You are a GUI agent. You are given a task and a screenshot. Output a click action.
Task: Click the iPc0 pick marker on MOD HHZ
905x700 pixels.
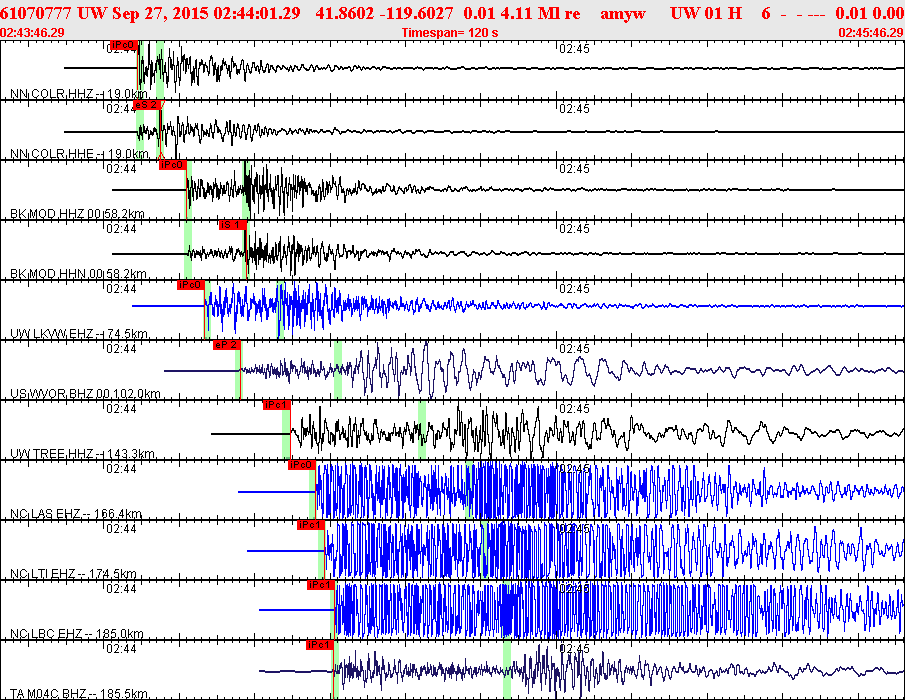point(173,165)
